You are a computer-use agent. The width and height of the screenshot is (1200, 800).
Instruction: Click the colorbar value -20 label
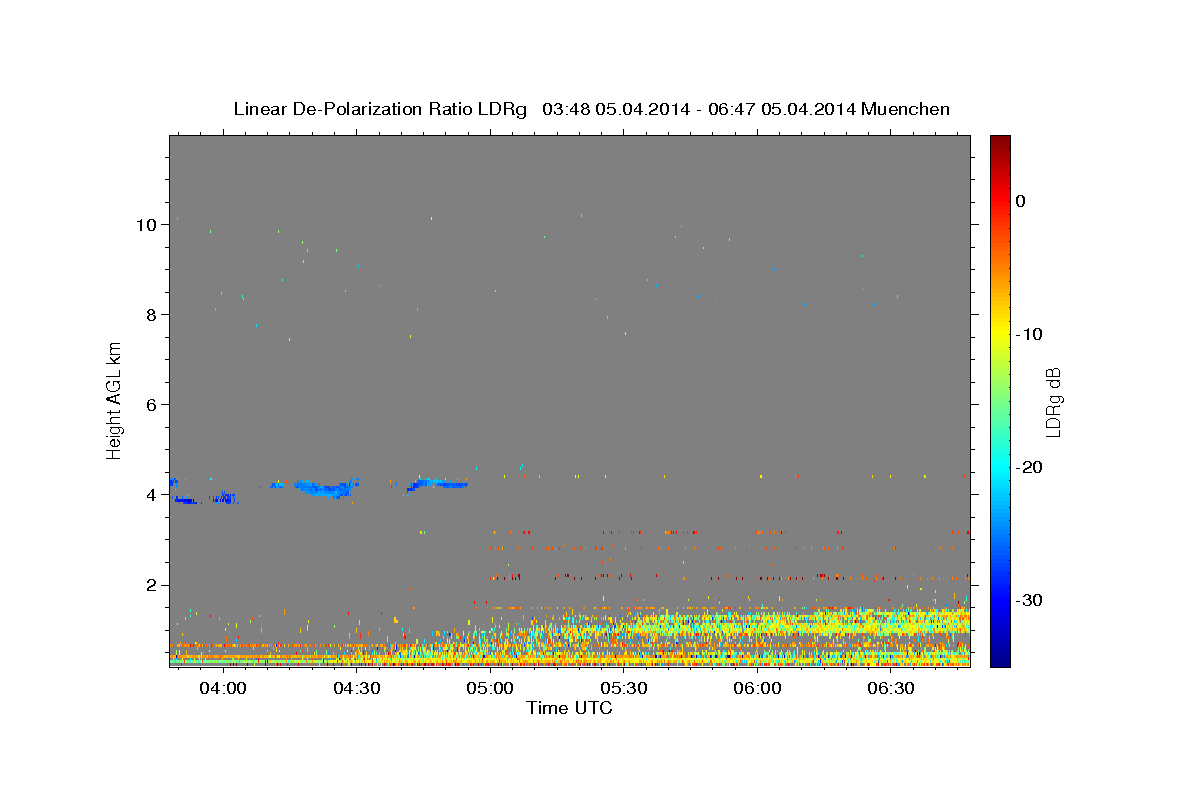[1029, 467]
